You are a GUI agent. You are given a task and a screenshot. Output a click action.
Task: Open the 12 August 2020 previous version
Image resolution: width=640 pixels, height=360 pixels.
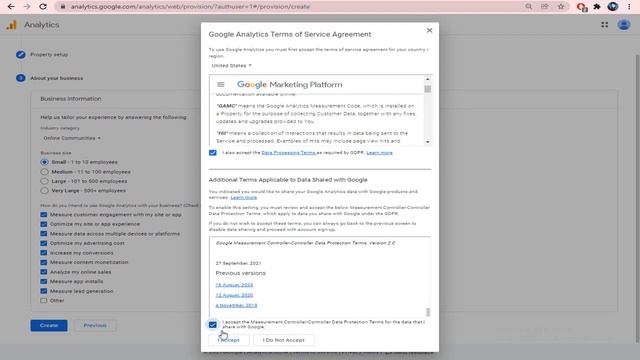(234, 295)
